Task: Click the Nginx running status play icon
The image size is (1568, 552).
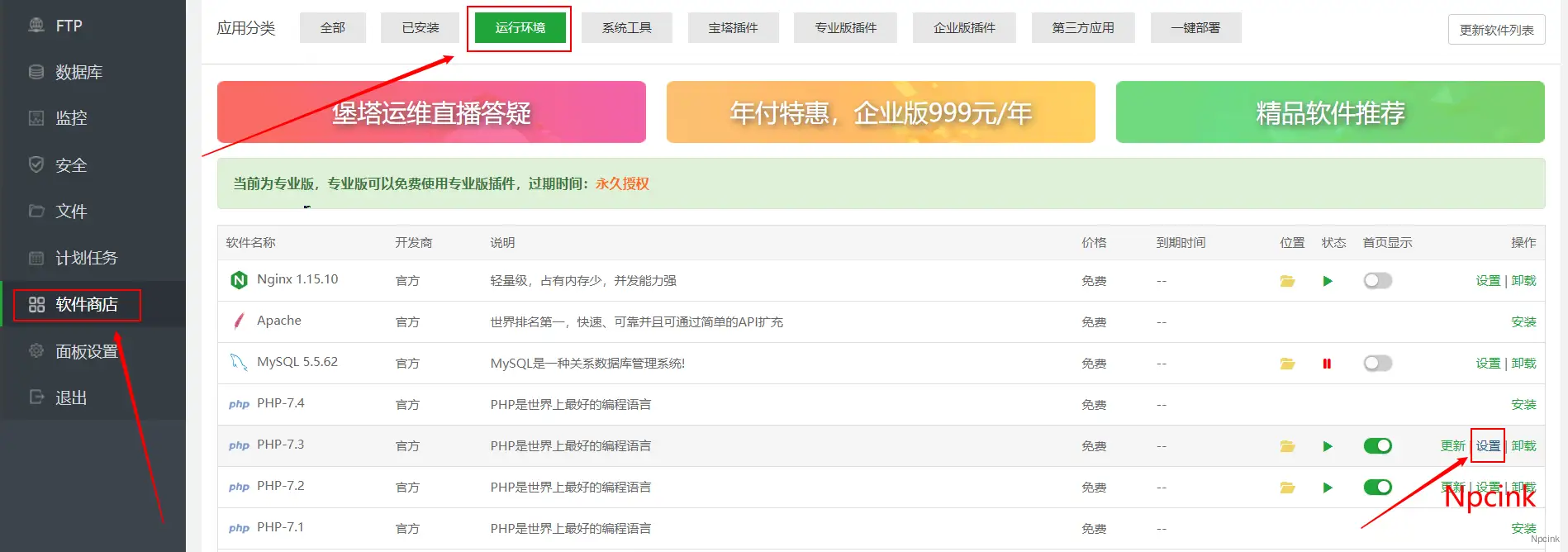Action: coord(1328,281)
